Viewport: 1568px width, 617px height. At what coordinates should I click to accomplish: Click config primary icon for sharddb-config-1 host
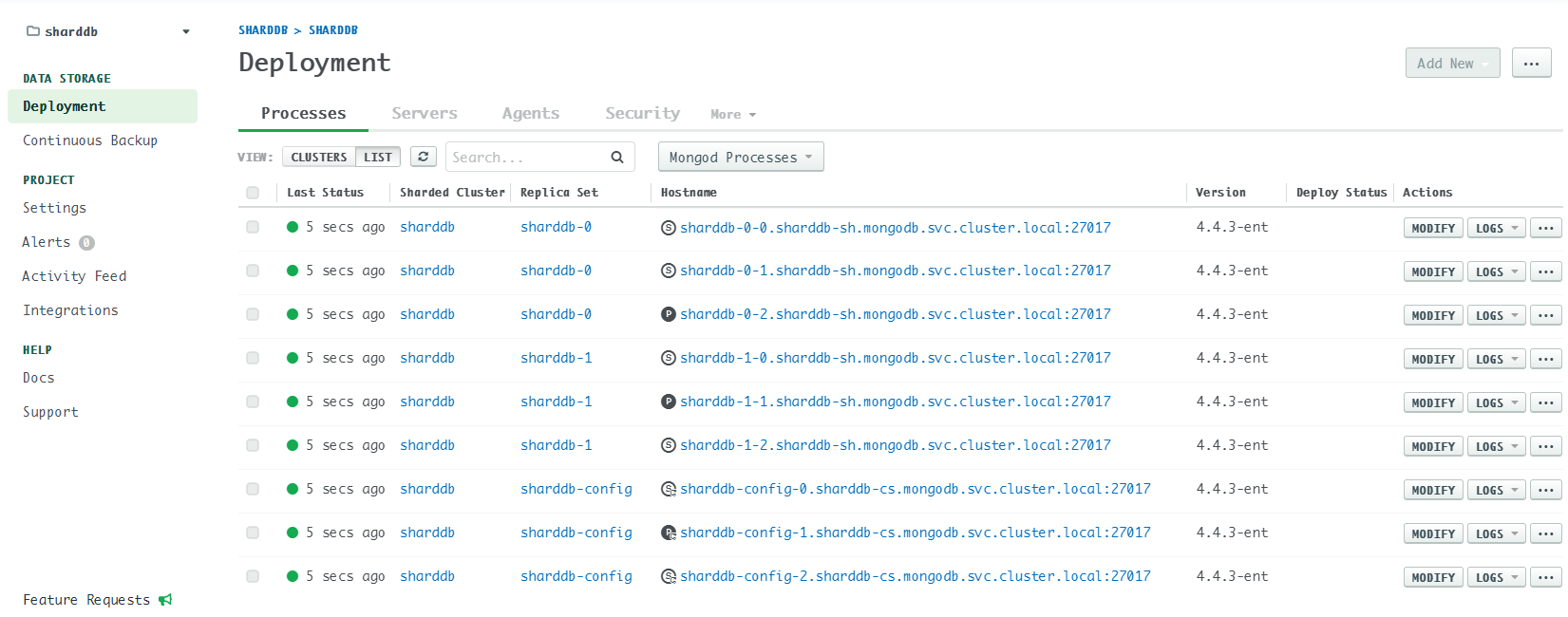point(669,533)
